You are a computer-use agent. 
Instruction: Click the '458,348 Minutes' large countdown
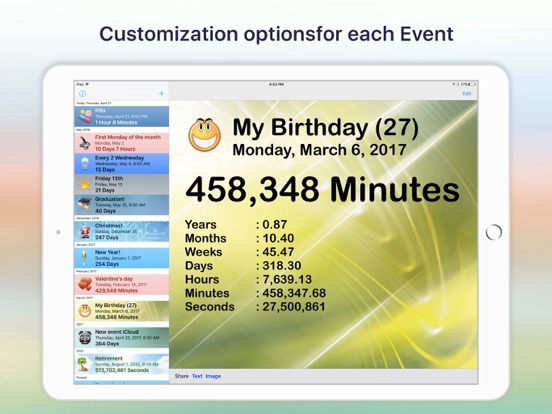click(322, 190)
